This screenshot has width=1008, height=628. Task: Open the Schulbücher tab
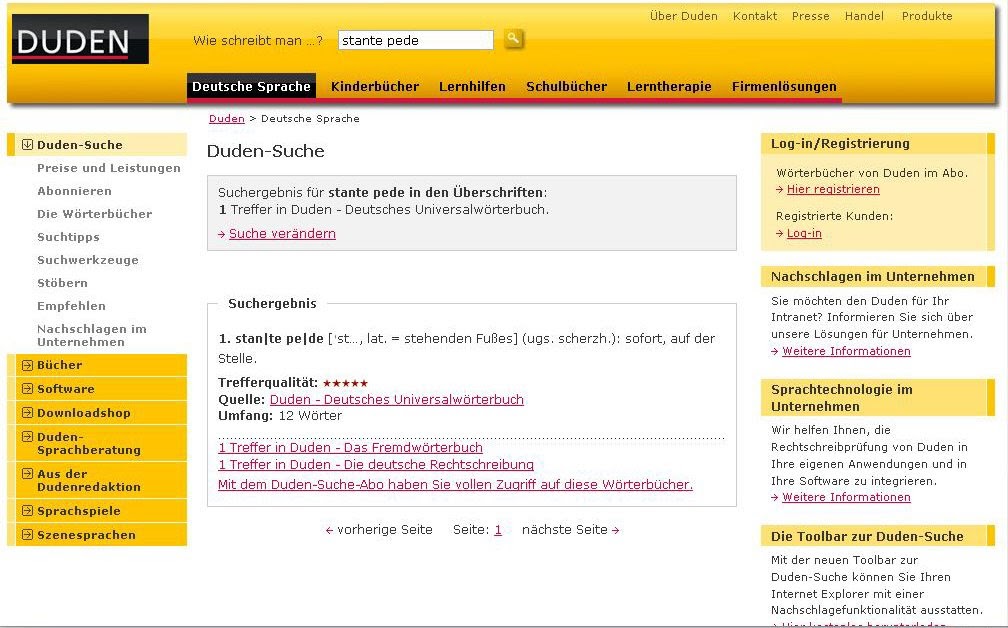(566, 86)
